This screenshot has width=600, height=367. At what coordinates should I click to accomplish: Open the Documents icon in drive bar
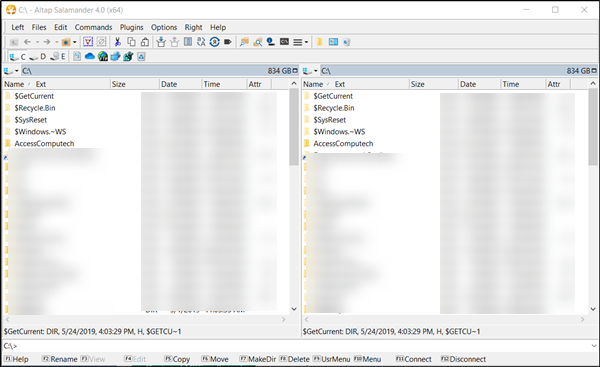tap(77, 57)
